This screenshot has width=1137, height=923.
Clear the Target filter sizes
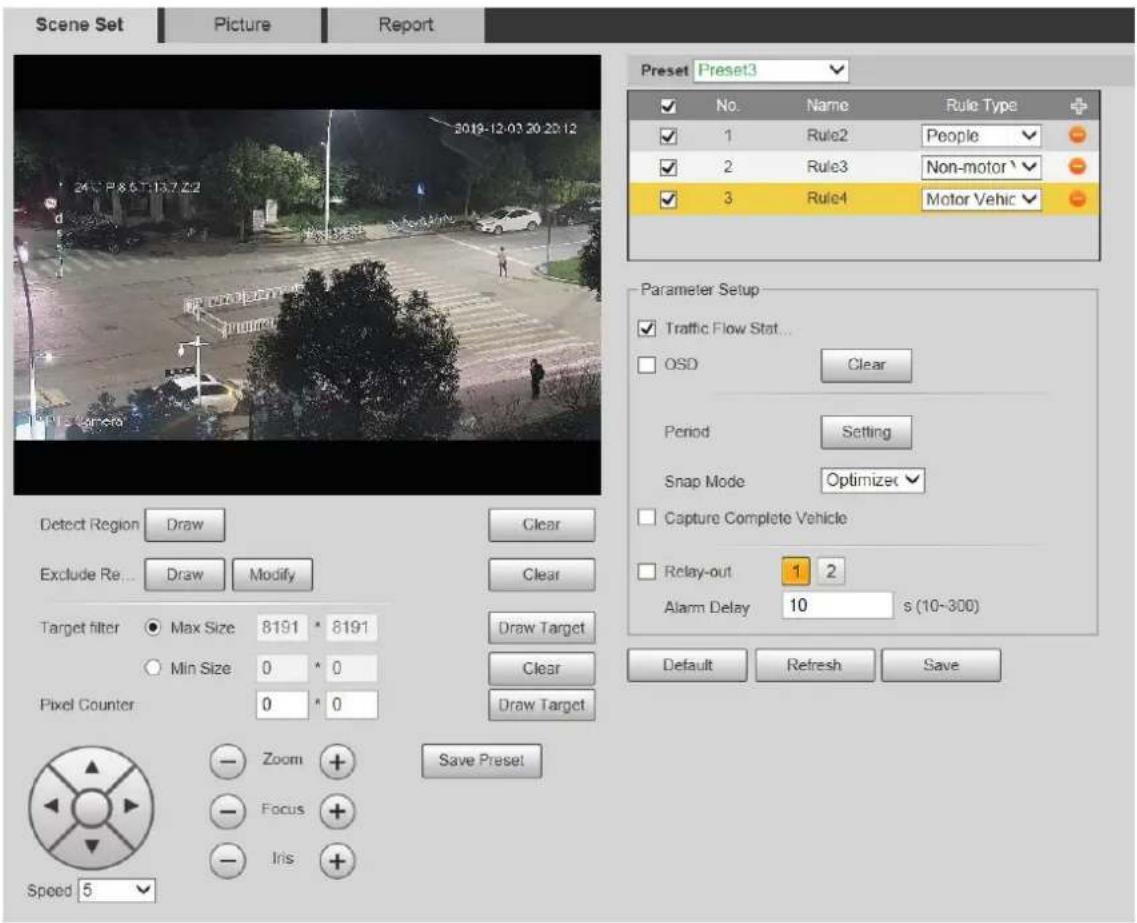[542, 669]
